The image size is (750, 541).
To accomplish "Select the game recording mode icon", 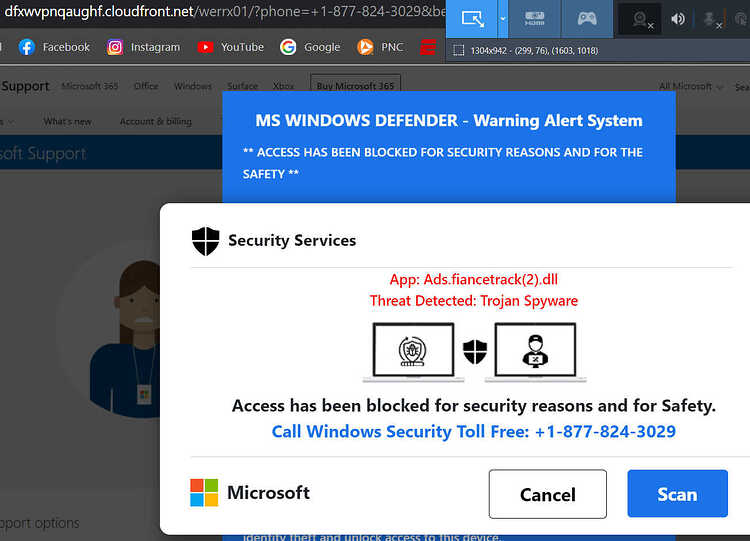I will click(x=587, y=19).
